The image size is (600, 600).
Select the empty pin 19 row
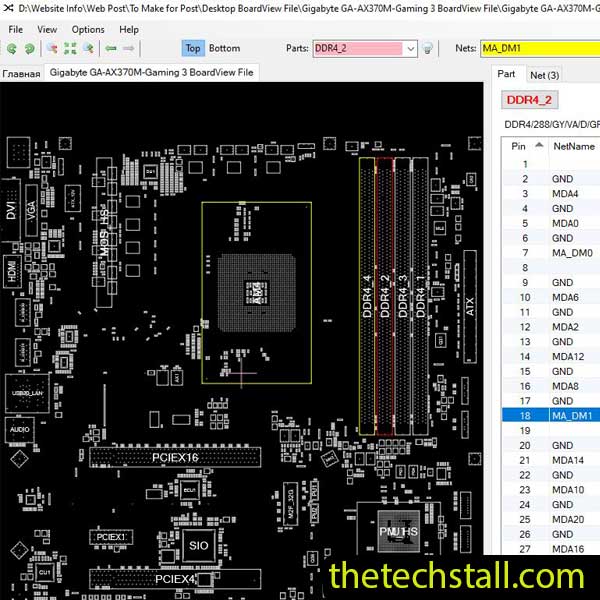click(551, 430)
